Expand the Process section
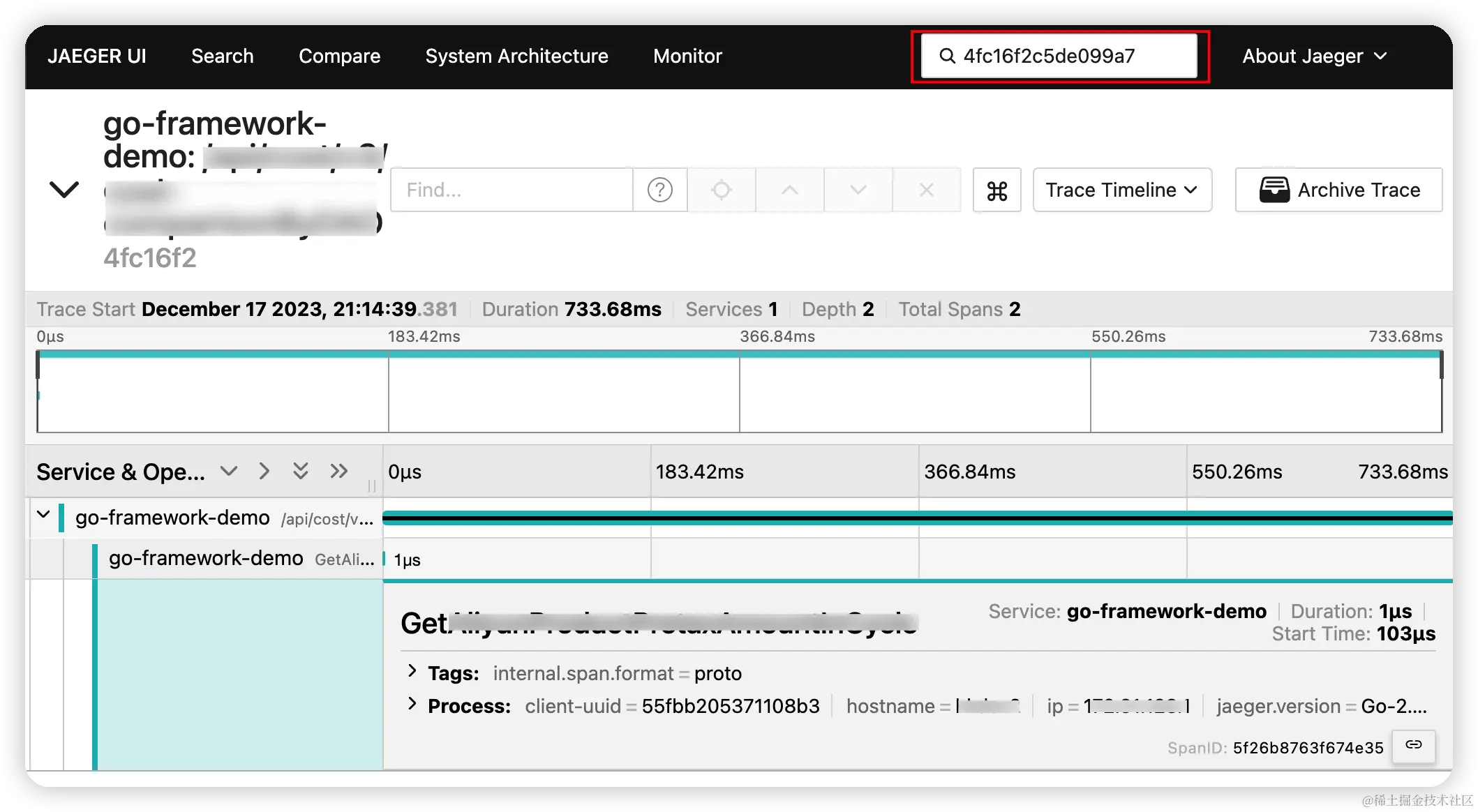The width and height of the screenshot is (1478, 812). pyautogui.click(x=412, y=704)
